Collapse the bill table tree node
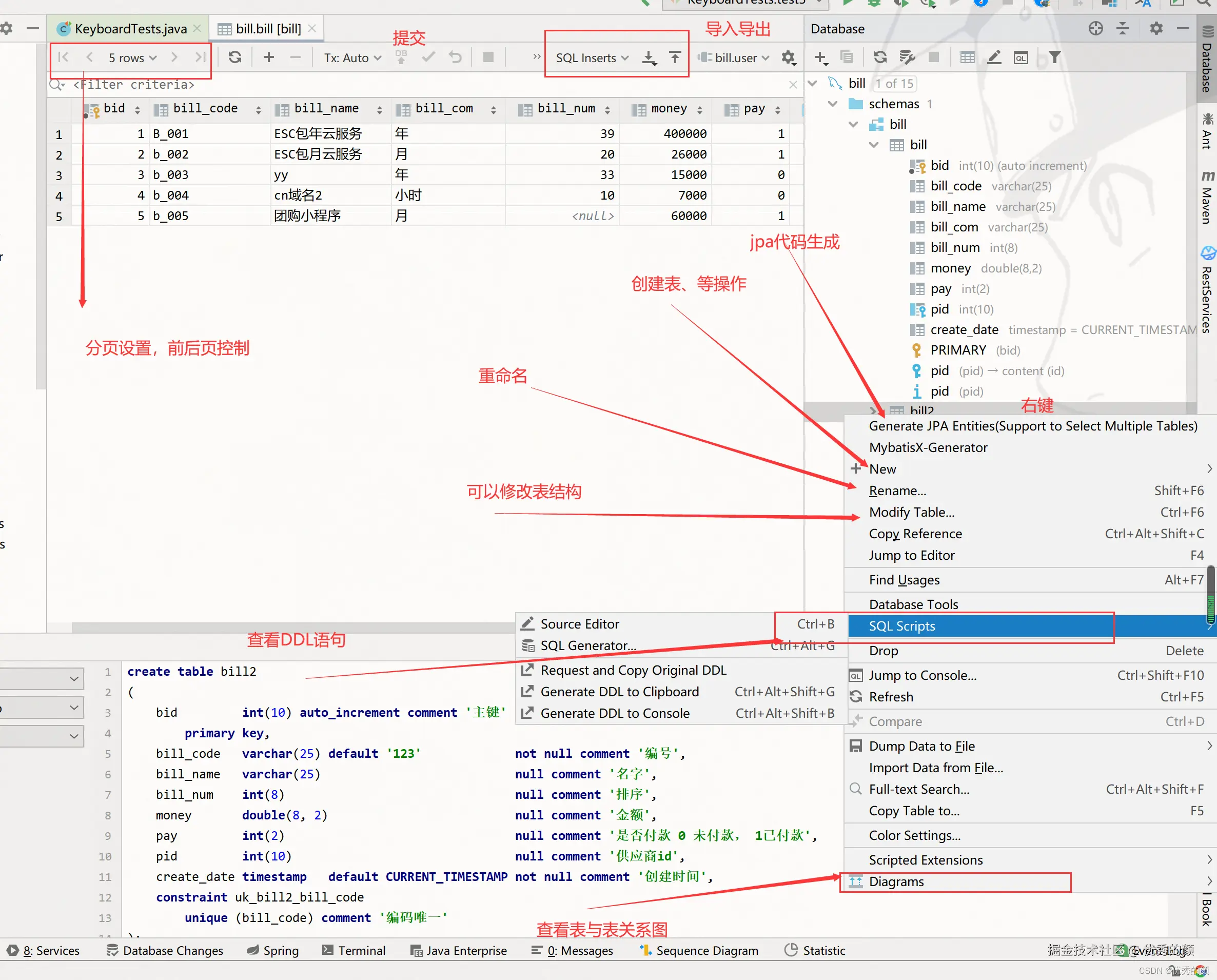Viewport: 1217px width, 980px height. click(x=874, y=145)
